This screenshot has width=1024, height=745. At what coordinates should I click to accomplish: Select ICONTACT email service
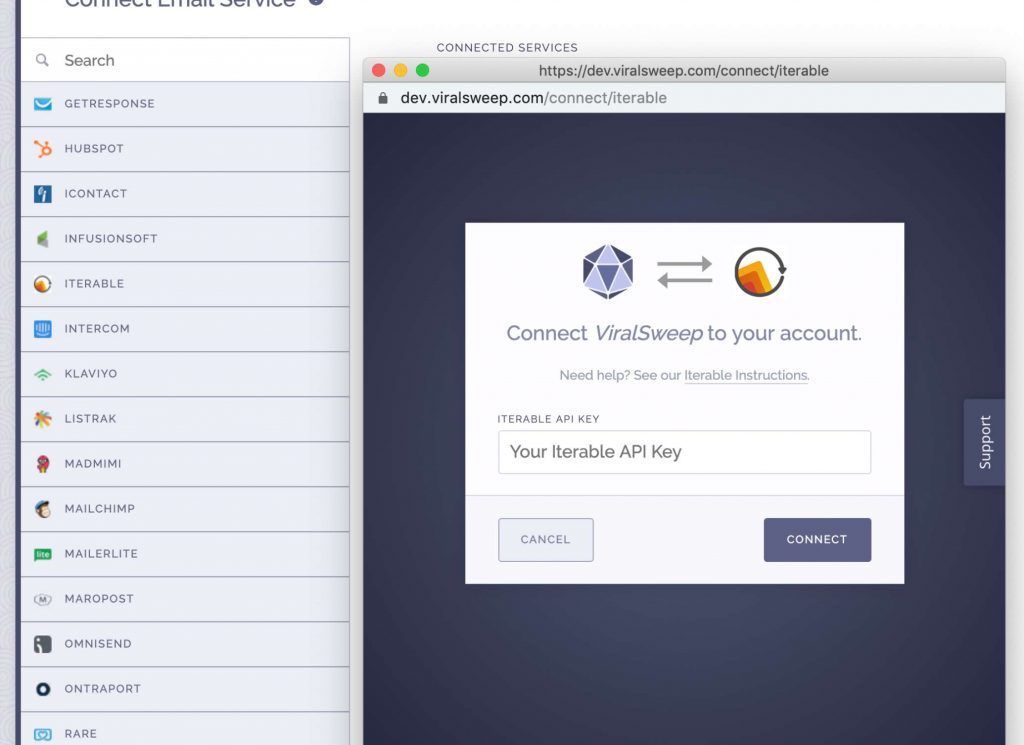[x=185, y=194]
